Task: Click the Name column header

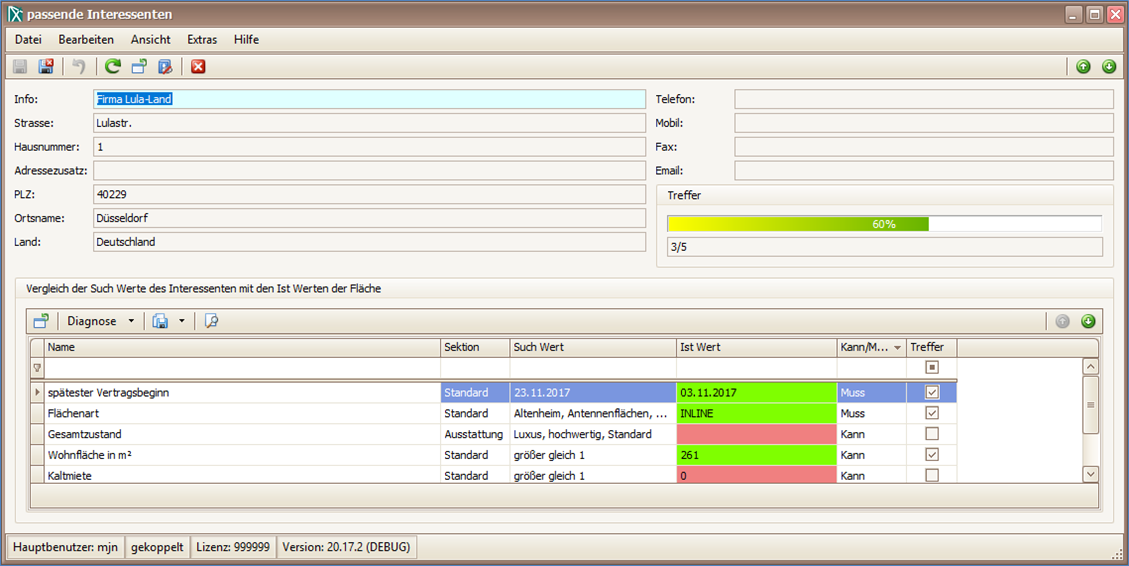Action: [x=242, y=347]
